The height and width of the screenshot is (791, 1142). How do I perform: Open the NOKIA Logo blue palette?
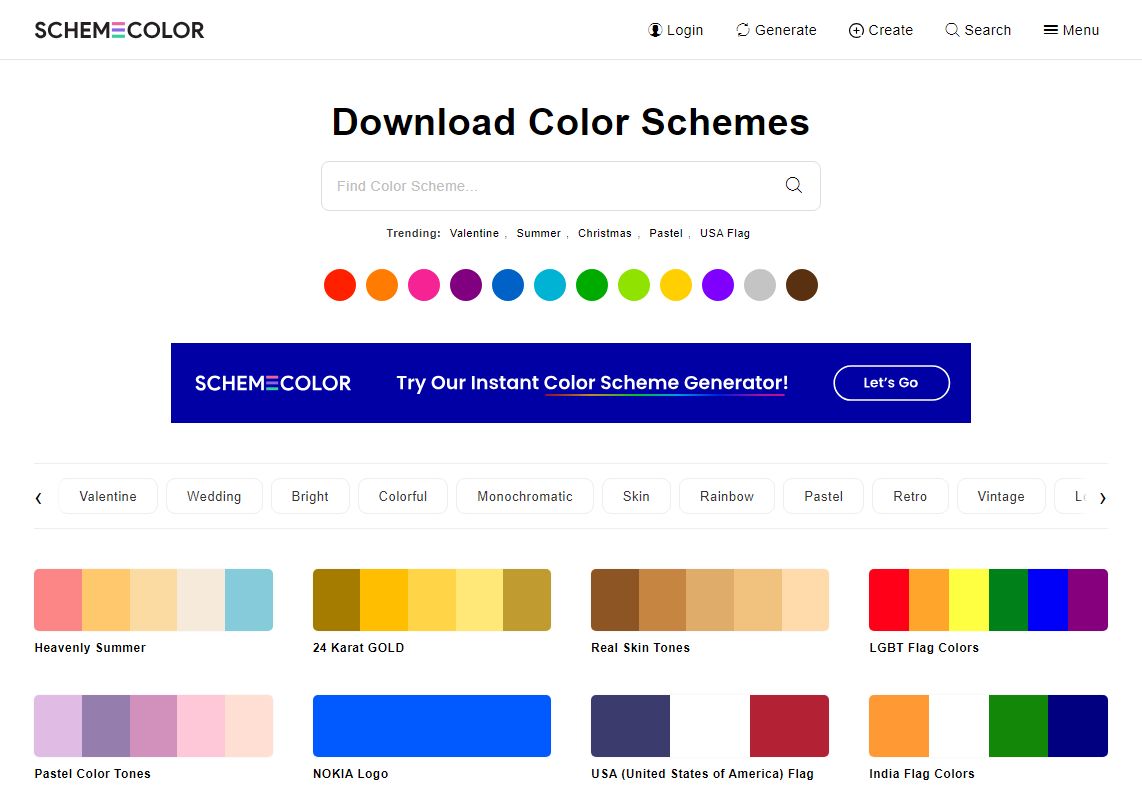coord(432,725)
